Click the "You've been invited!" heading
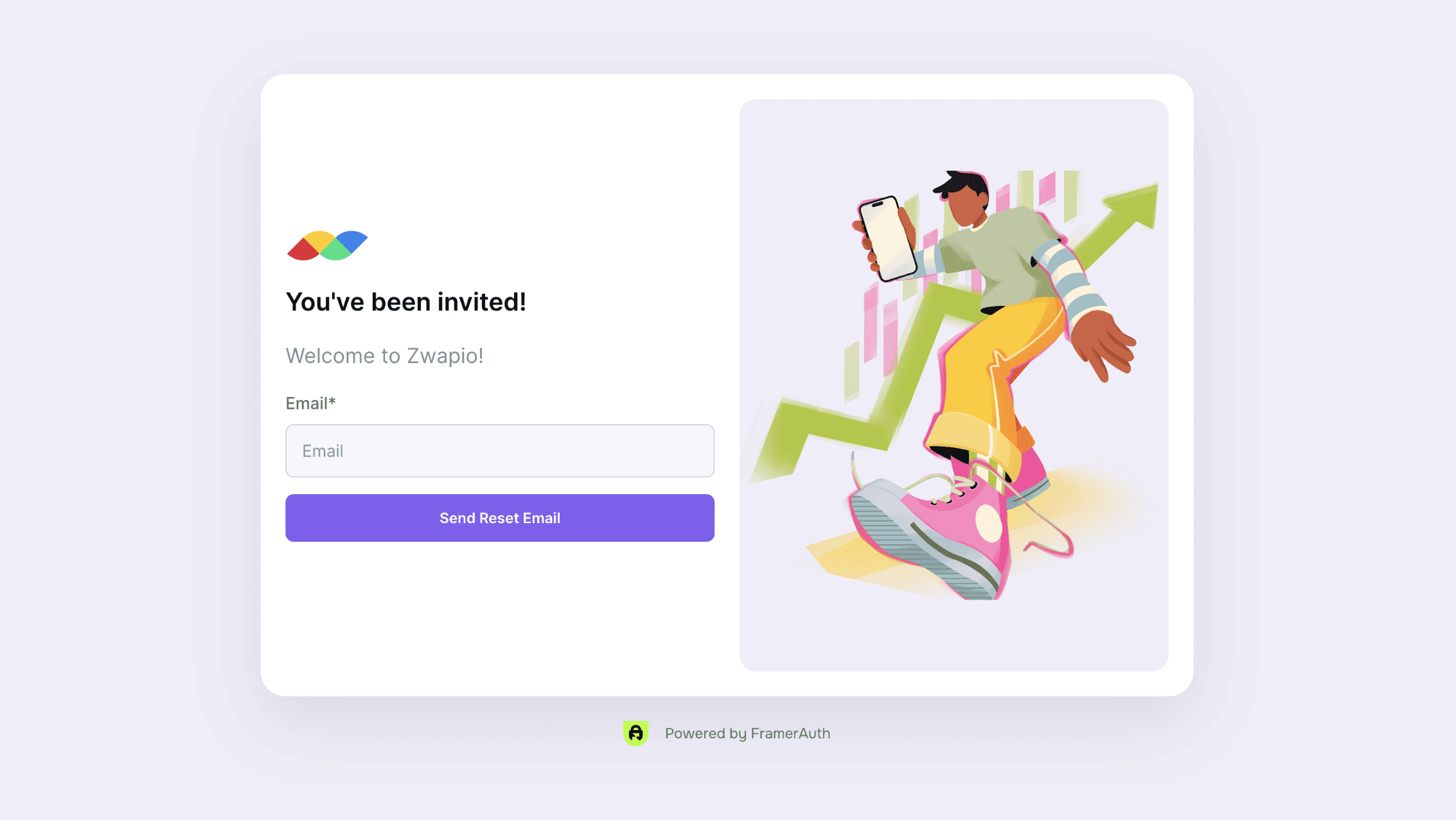This screenshot has width=1456, height=820. pos(406,302)
